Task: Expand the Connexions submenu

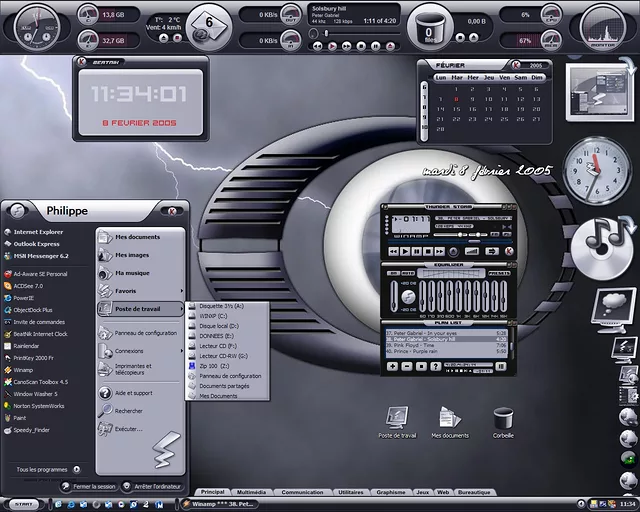Action: pyautogui.click(x=129, y=351)
